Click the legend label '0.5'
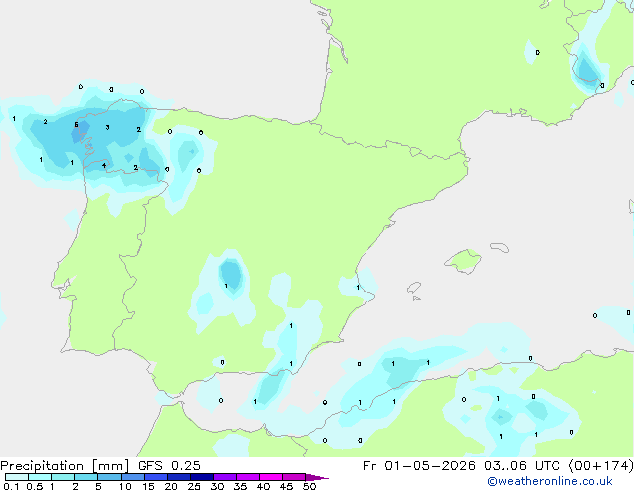The width and height of the screenshot is (634, 490). [34, 486]
